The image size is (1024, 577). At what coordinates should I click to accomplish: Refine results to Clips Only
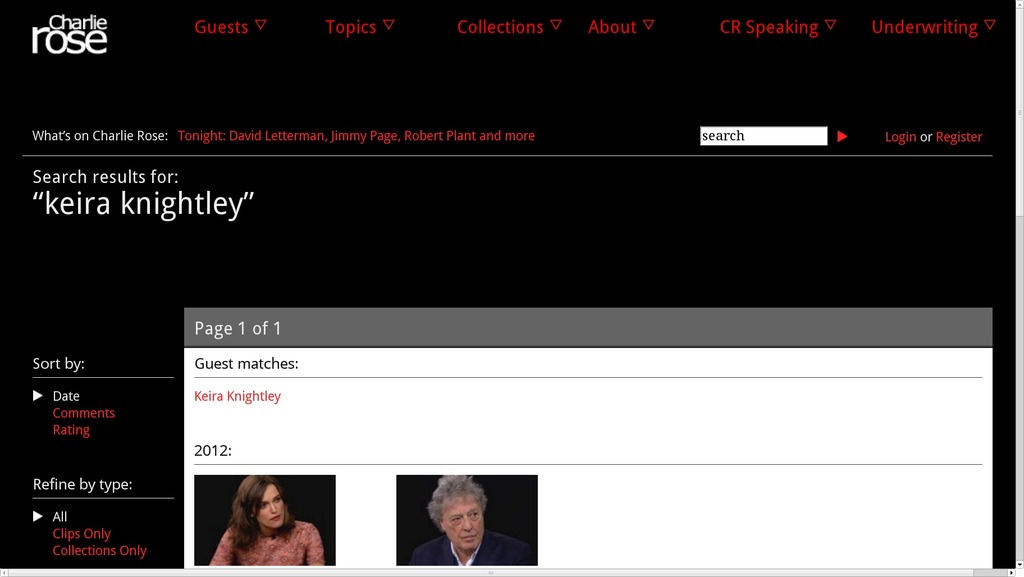[x=82, y=534]
